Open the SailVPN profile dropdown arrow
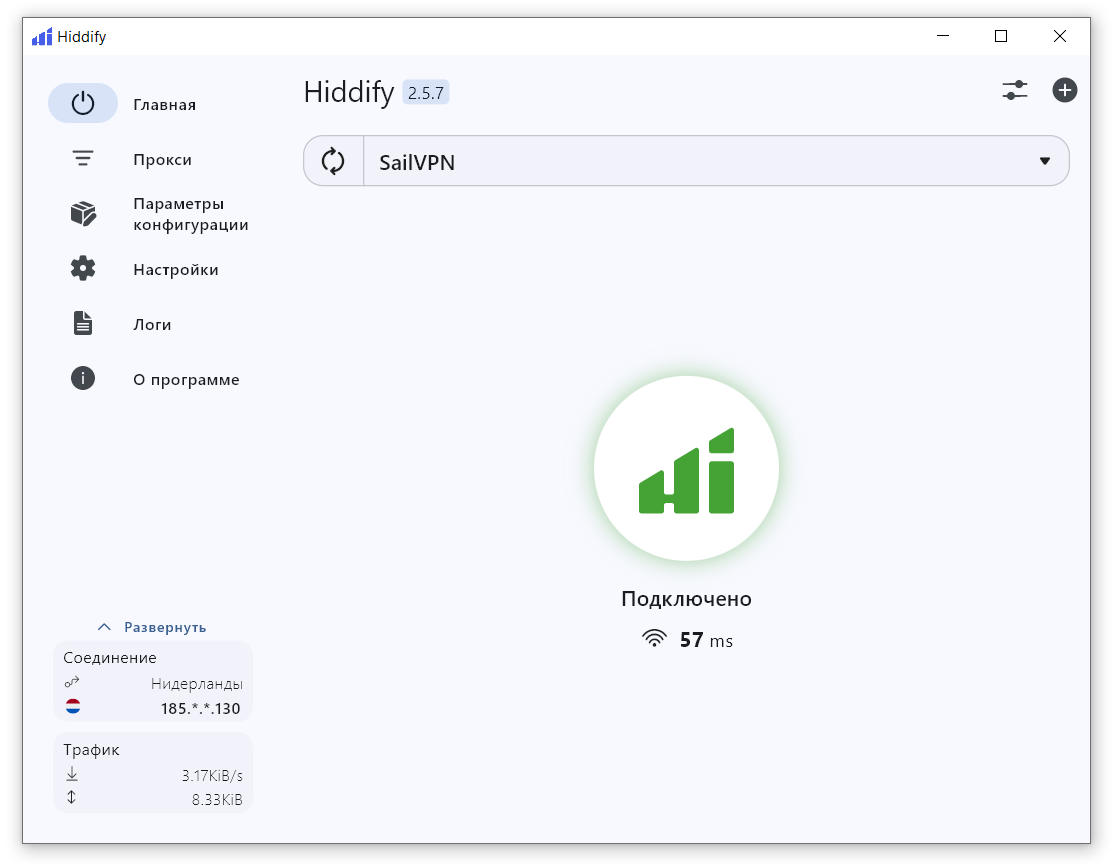The width and height of the screenshot is (1120, 864). coord(1045,161)
